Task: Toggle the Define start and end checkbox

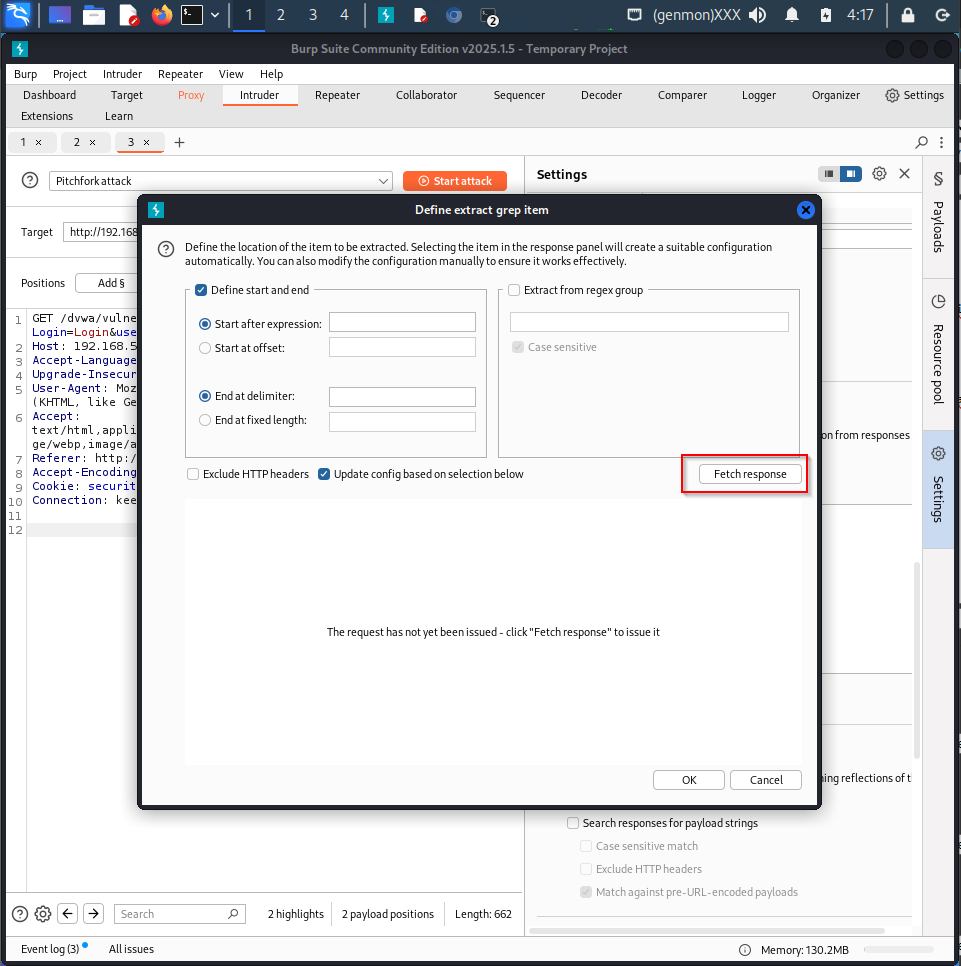Action: 201,290
